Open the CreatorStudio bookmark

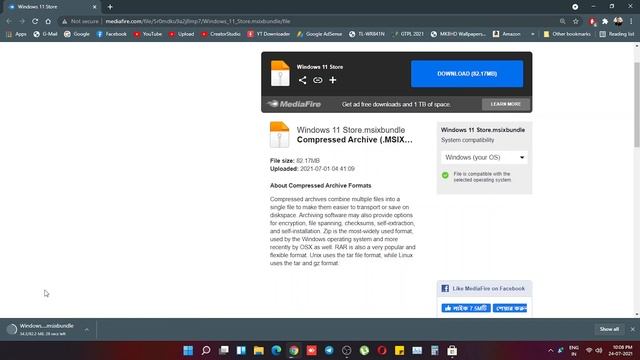pos(221,34)
